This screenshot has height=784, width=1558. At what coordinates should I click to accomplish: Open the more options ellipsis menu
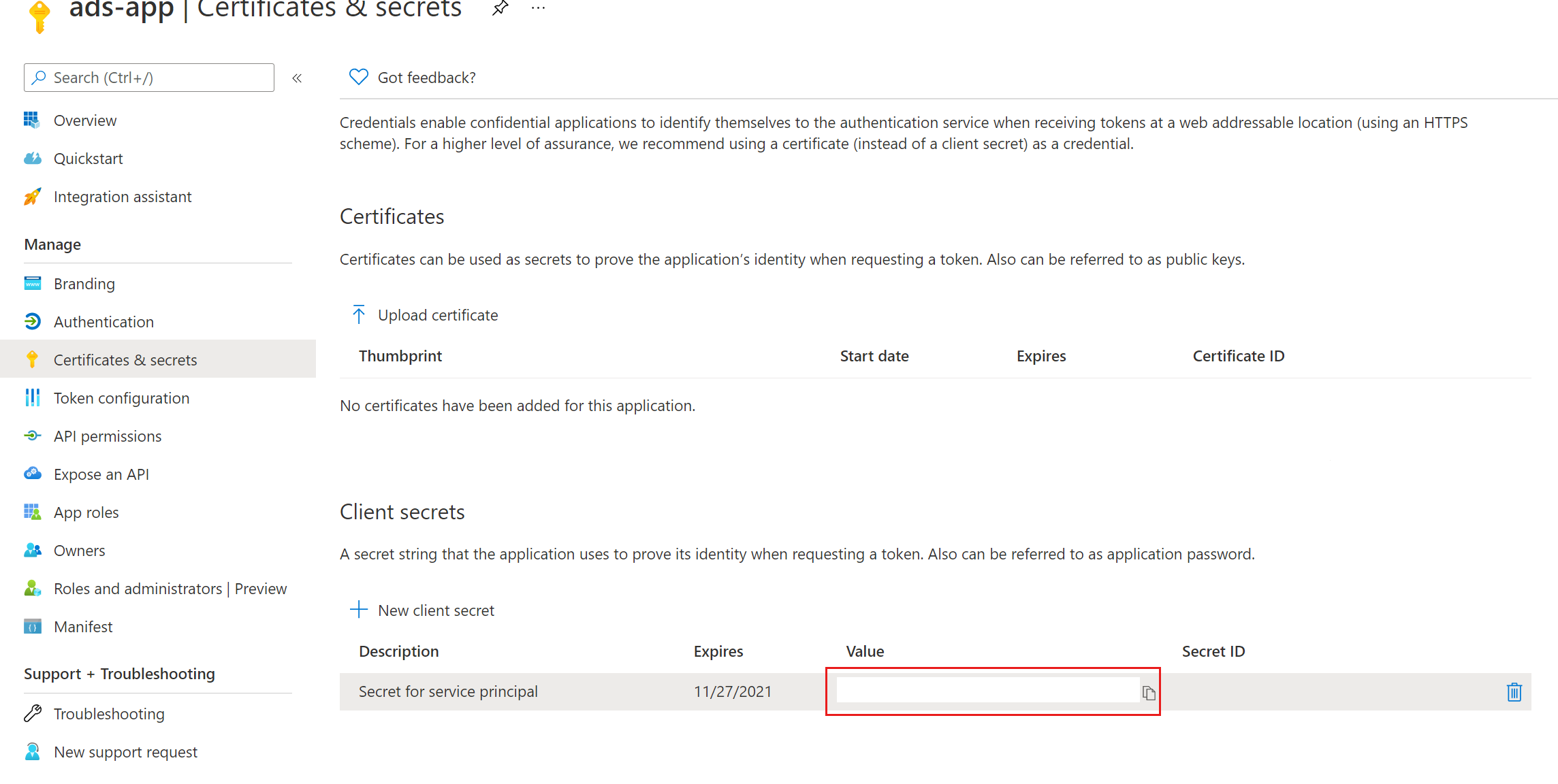537,7
